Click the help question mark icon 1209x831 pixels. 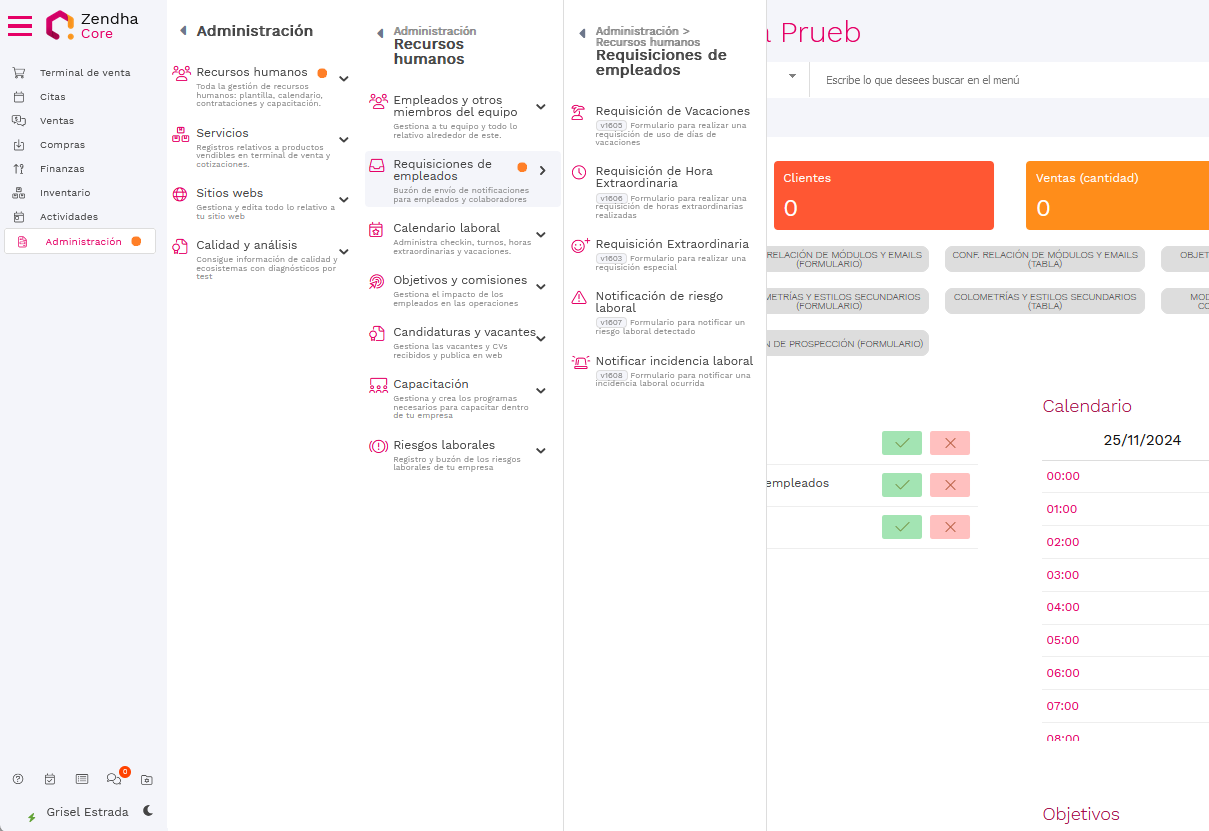(x=18, y=779)
